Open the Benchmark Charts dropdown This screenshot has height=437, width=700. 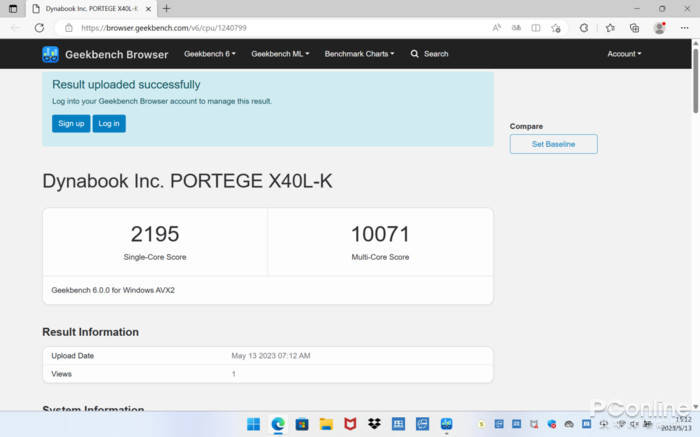click(359, 54)
